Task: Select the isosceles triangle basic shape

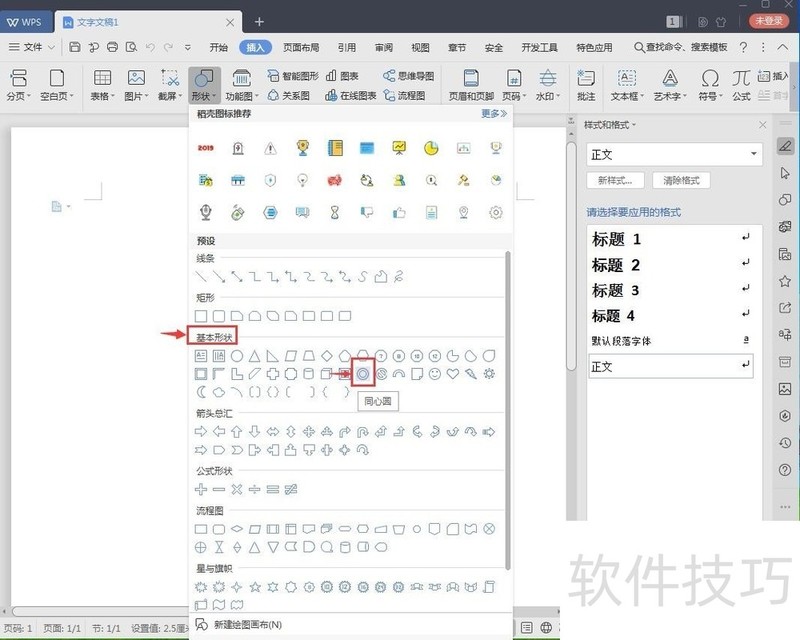Action: pyautogui.click(x=255, y=356)
